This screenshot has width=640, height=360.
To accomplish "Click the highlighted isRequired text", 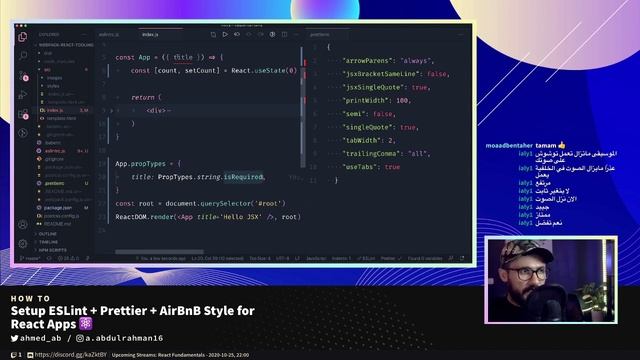I will [243, 177].
